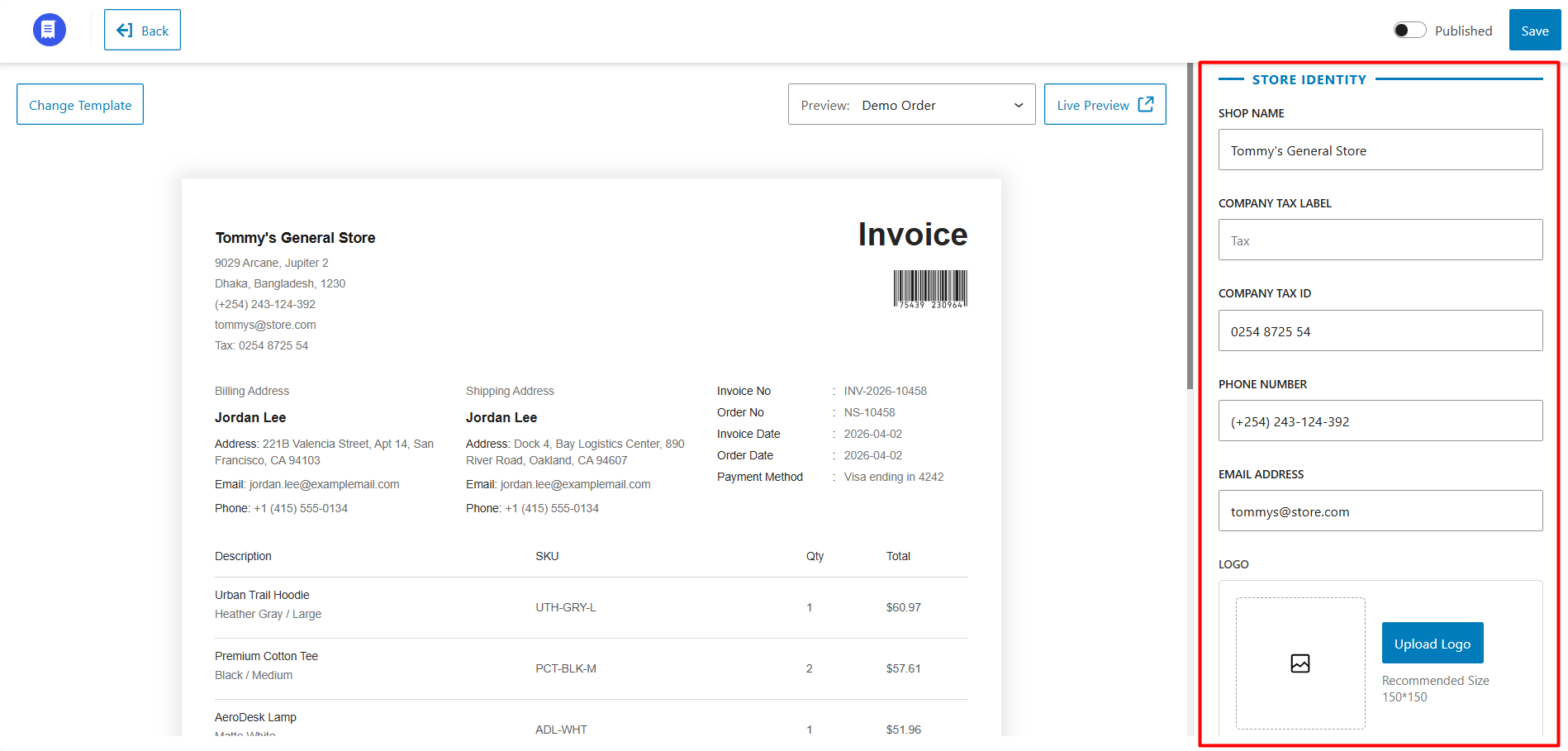Click the Qty column header
1568x751 pixels.
[815, 556]
